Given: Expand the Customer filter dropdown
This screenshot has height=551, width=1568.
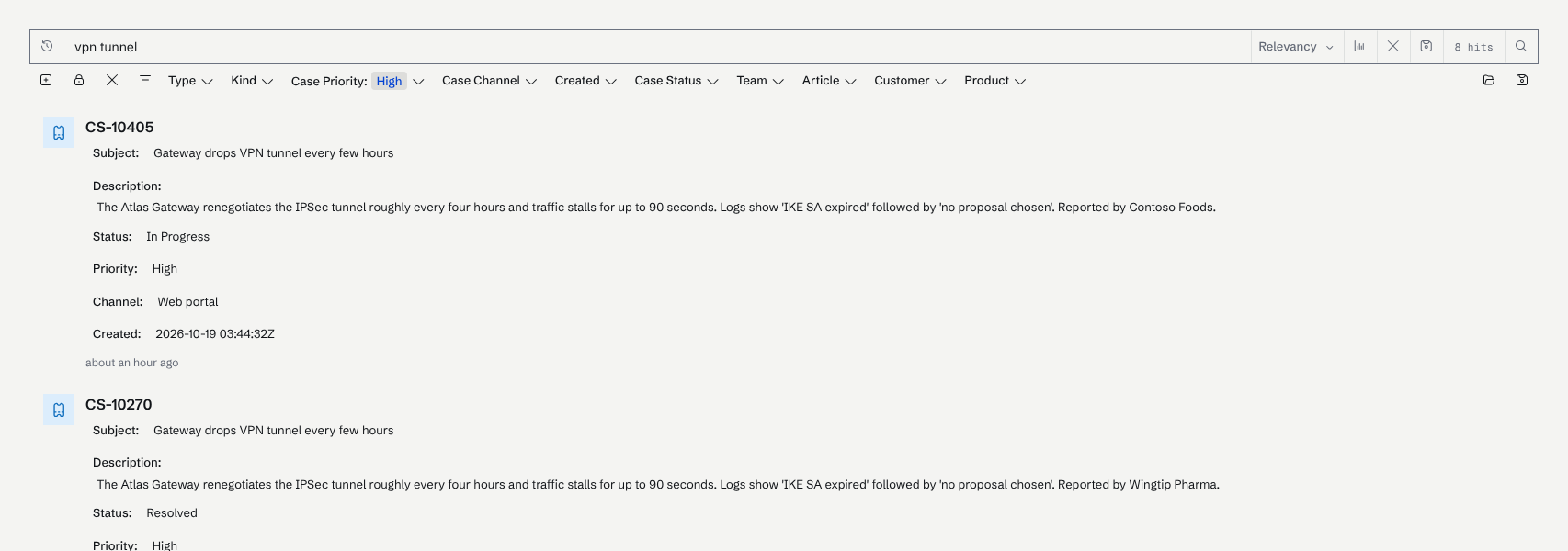Looking at the screenshot, I should click(x=910, y=81).
